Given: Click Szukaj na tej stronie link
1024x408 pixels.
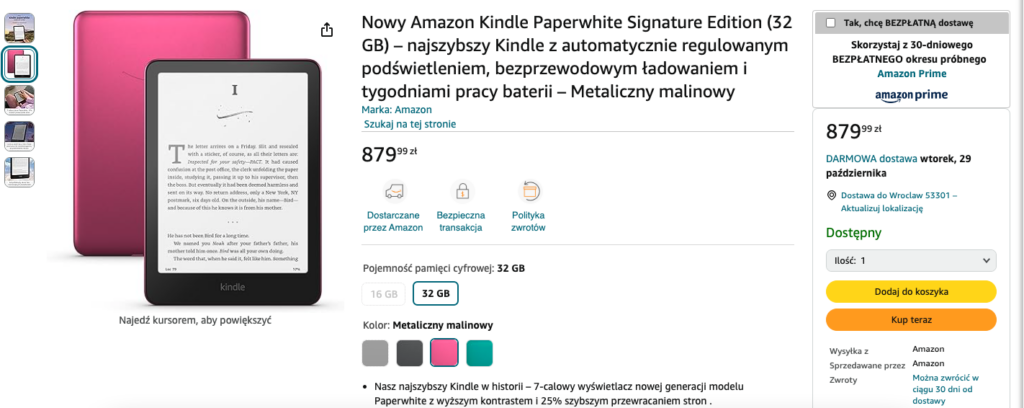Looking at the screenshot, I should (x=409, y=124).
